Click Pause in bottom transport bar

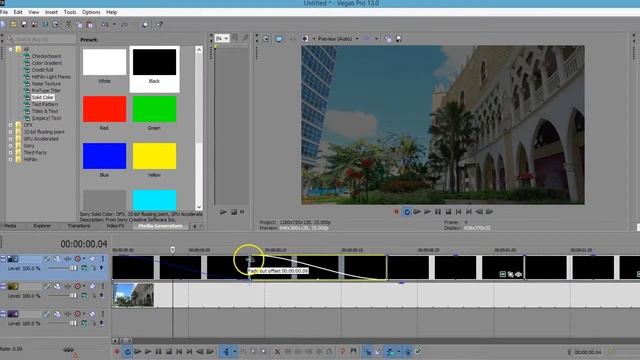coord(158,351)
